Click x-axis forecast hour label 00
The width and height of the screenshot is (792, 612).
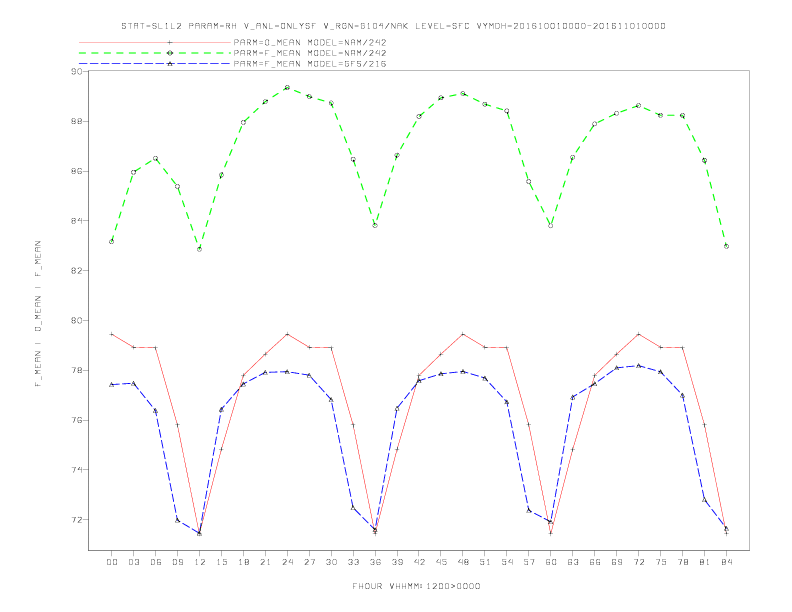pos(112,562)
